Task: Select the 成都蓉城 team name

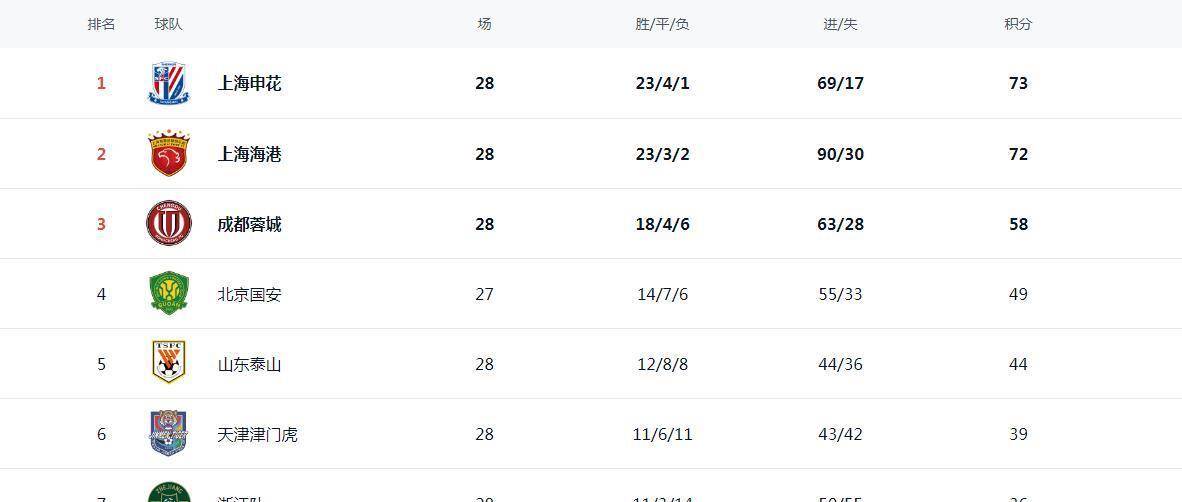Action: pyautogui.click(x=250, y=224)
